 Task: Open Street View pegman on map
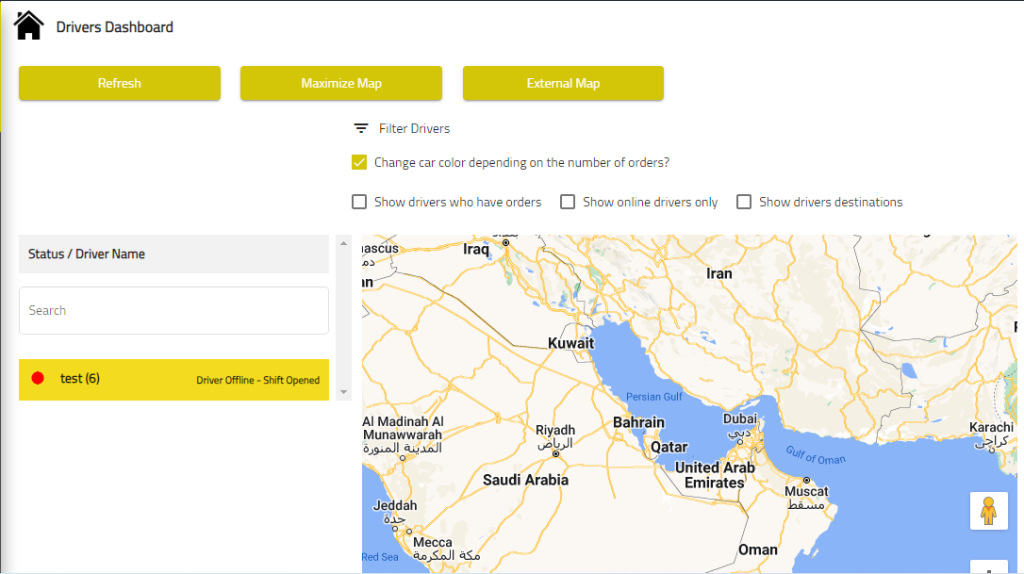[x=989, y=511]
